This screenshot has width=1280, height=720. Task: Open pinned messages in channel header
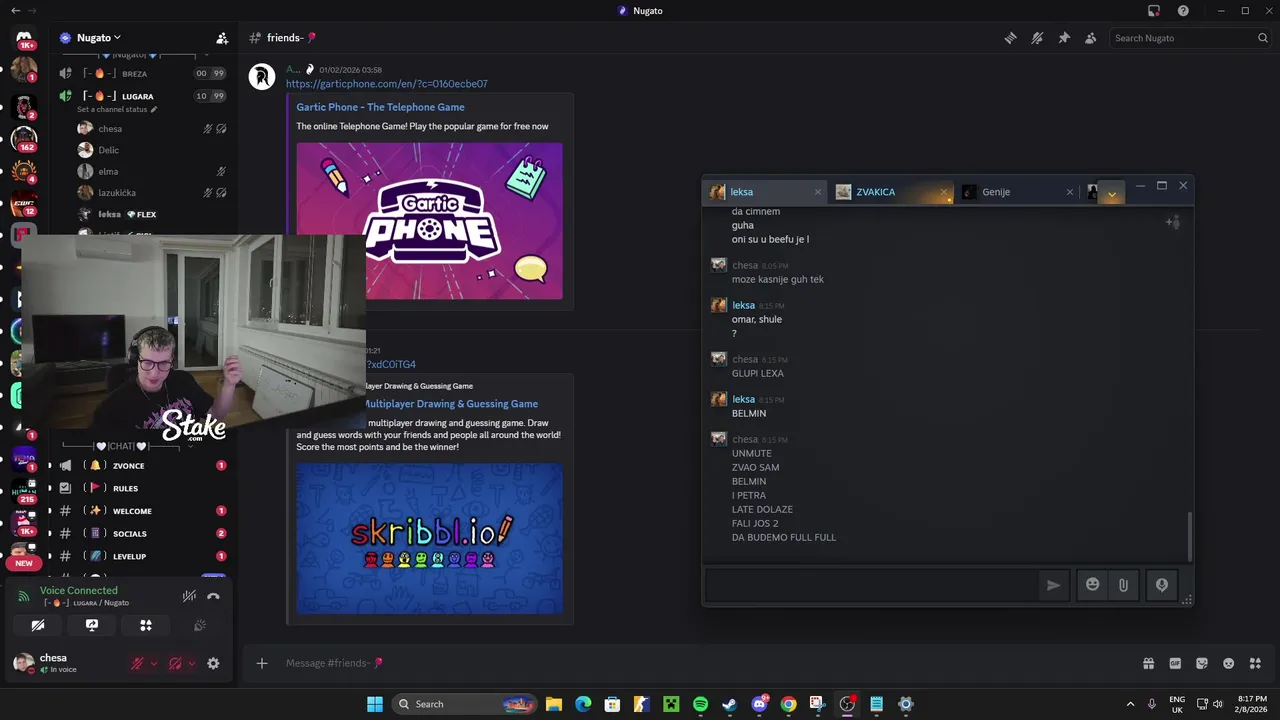1064,38
